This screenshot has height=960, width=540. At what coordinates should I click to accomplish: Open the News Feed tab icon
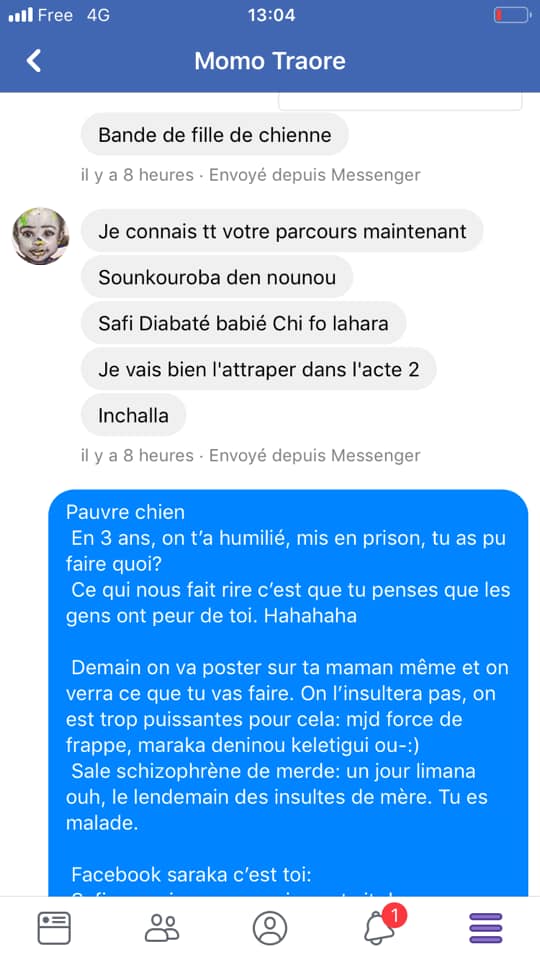[54, 928]
